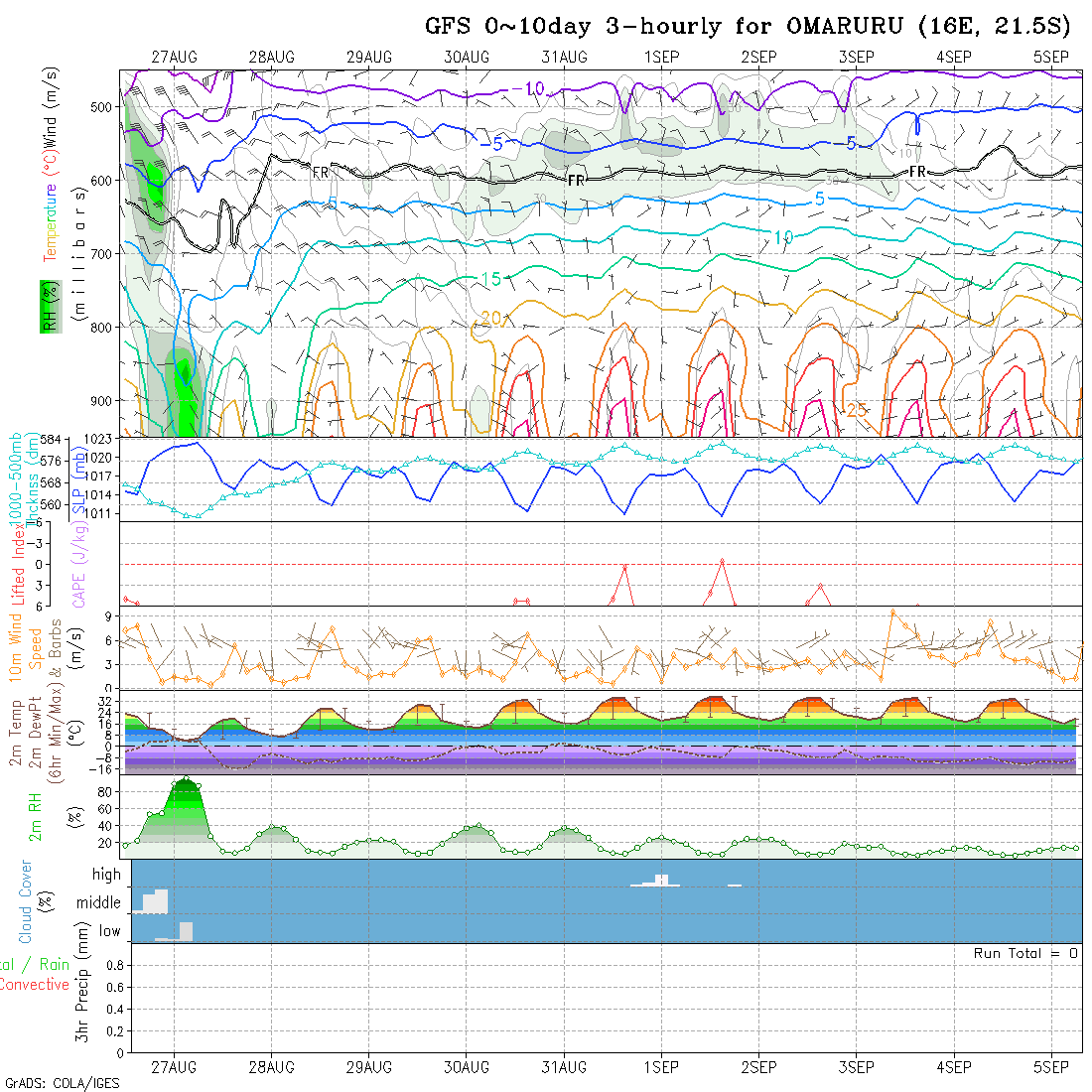Select the high cloud cover row label
The width and height of the screenshot is (1092, 1092).
[106, 875]
